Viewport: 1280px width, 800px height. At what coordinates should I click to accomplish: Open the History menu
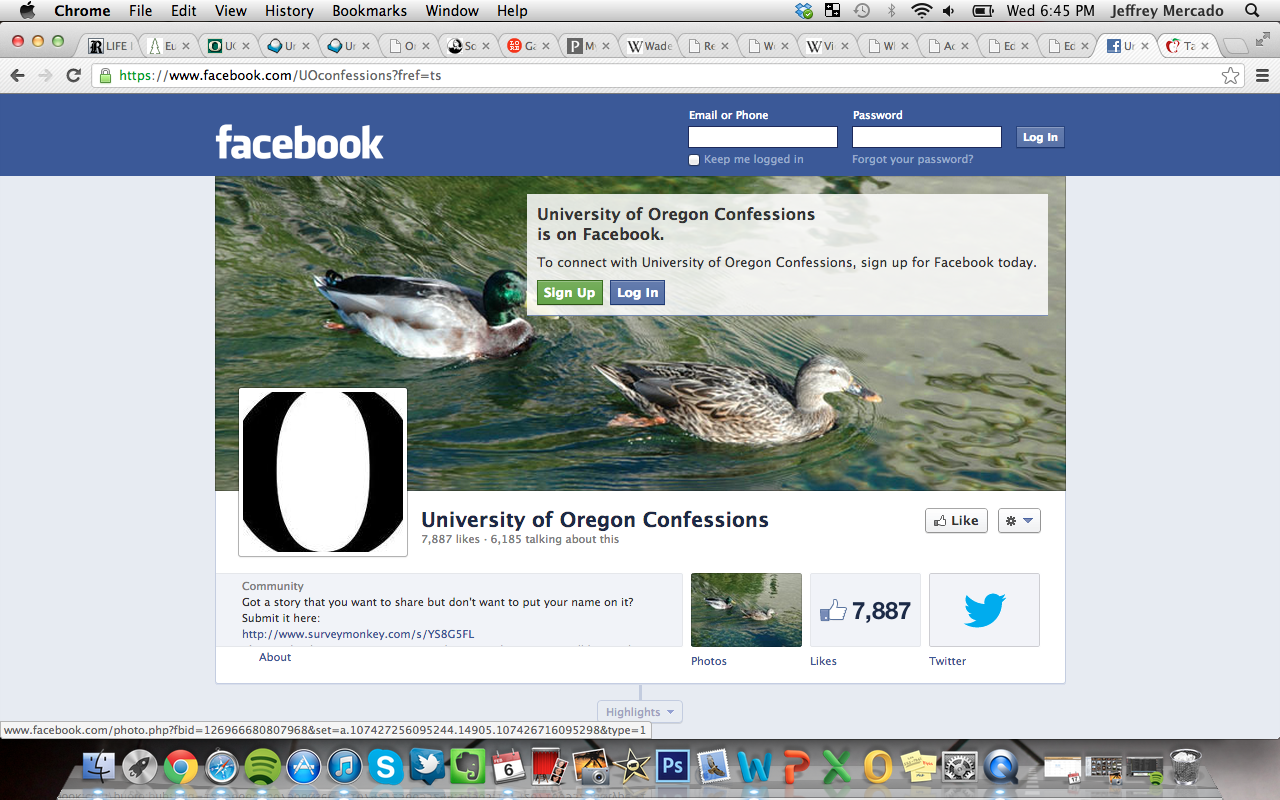click(x=289, y=11)
